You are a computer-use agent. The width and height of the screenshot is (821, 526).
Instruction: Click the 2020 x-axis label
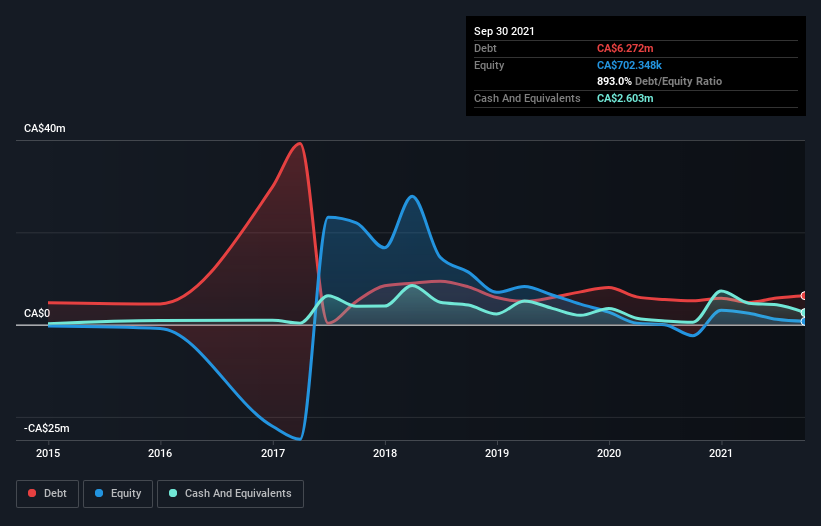click(609, 453)
